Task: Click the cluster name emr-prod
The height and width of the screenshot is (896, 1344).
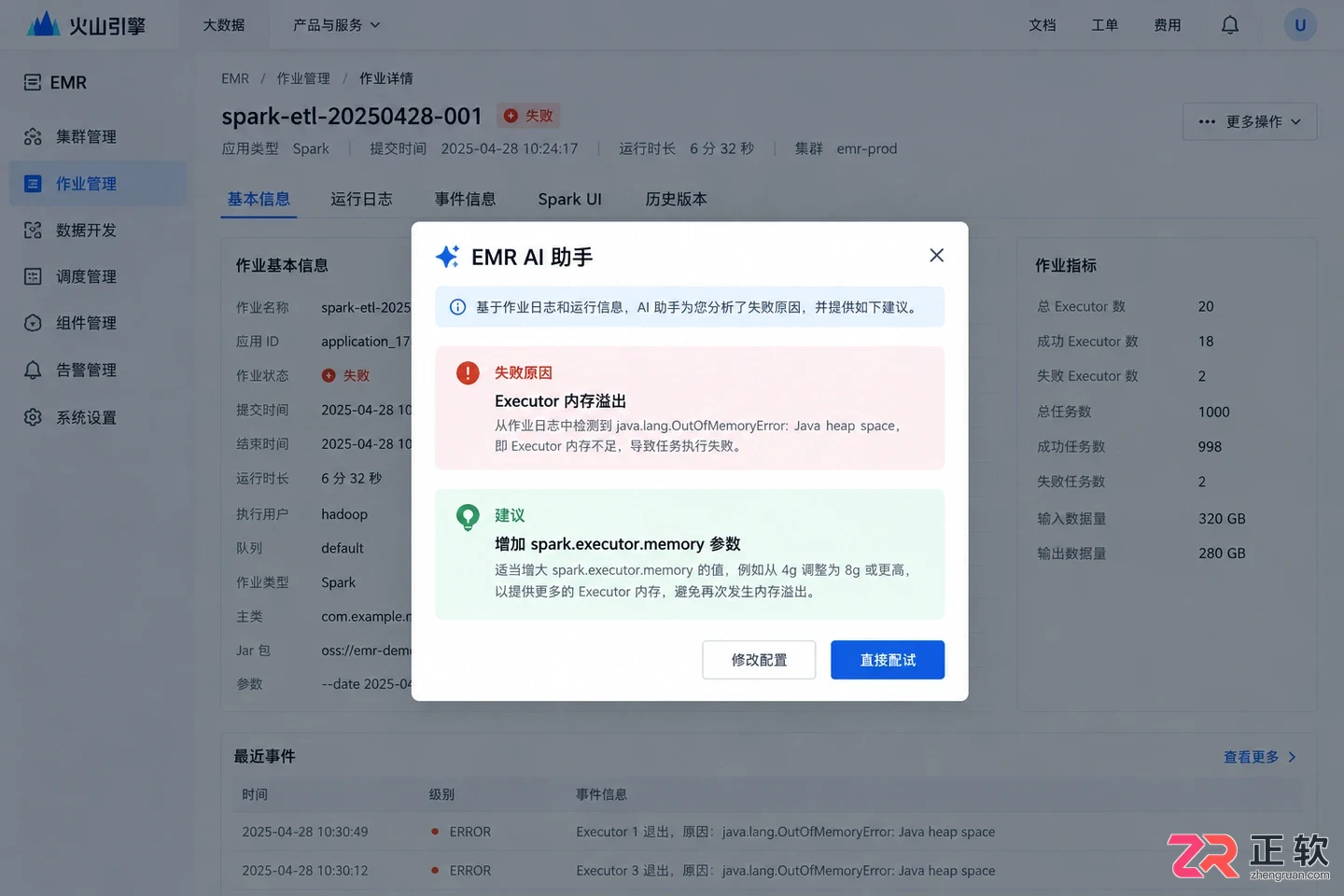Action: pos(867,148)
